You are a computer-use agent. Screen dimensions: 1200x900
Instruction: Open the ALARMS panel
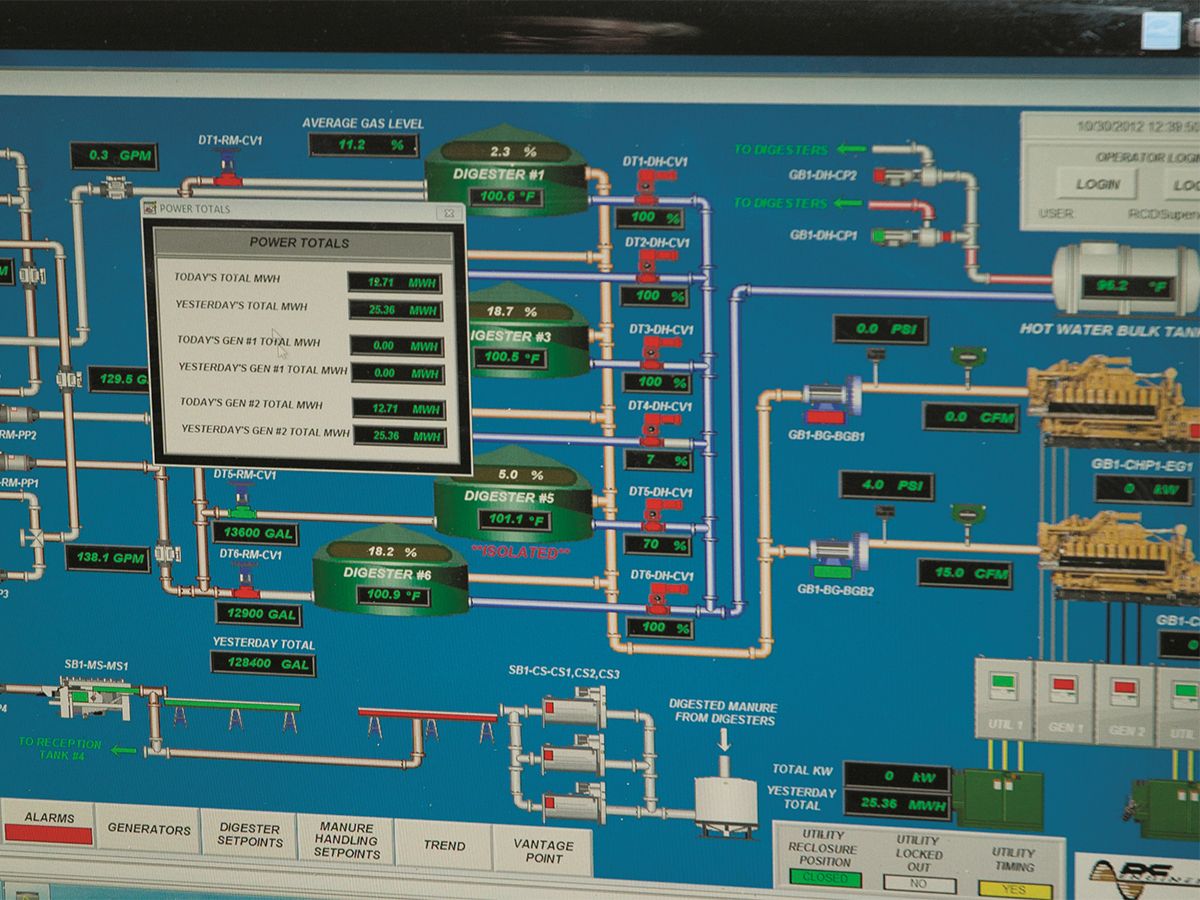point(48,825)
